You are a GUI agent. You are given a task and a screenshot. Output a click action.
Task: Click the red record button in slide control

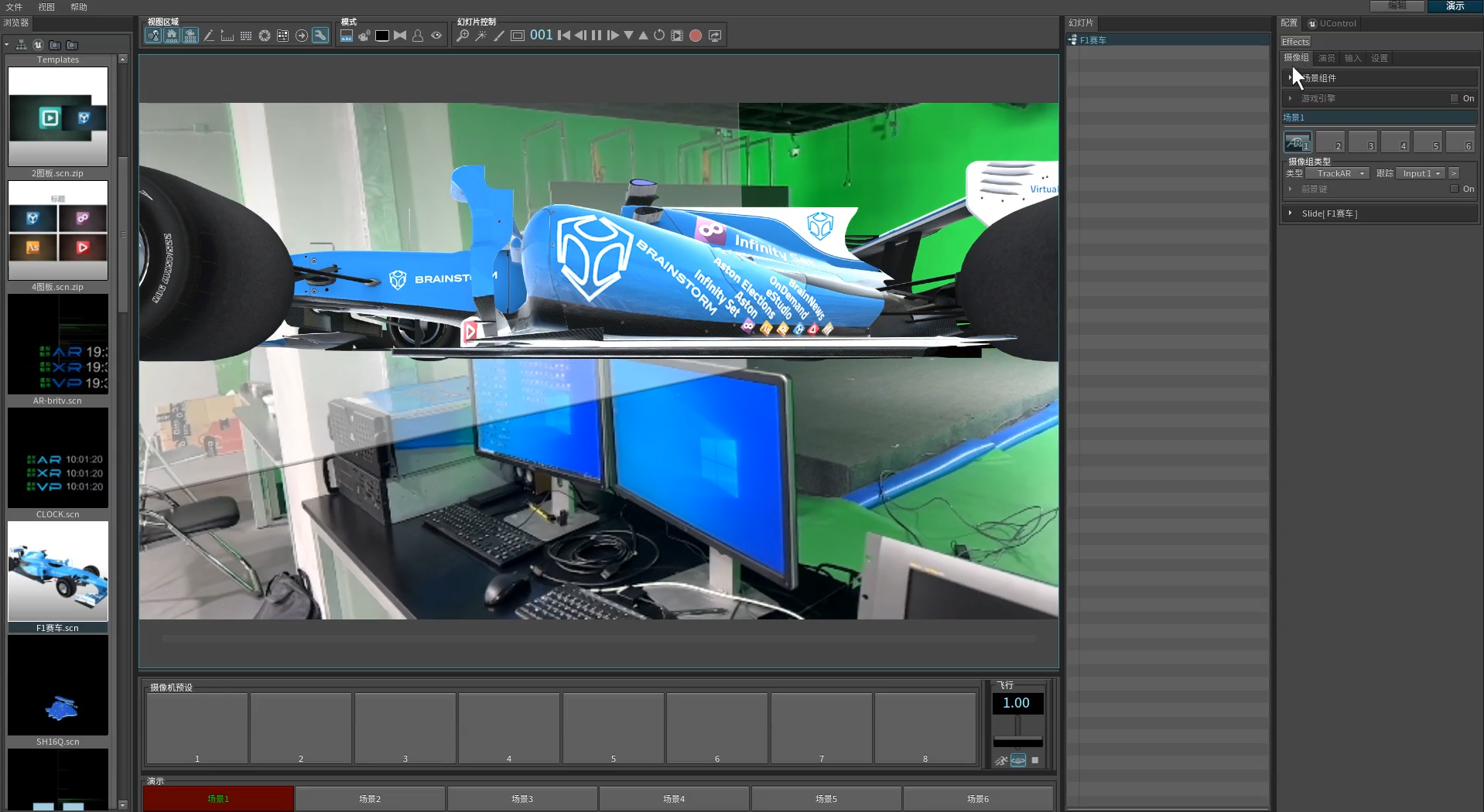696,36
